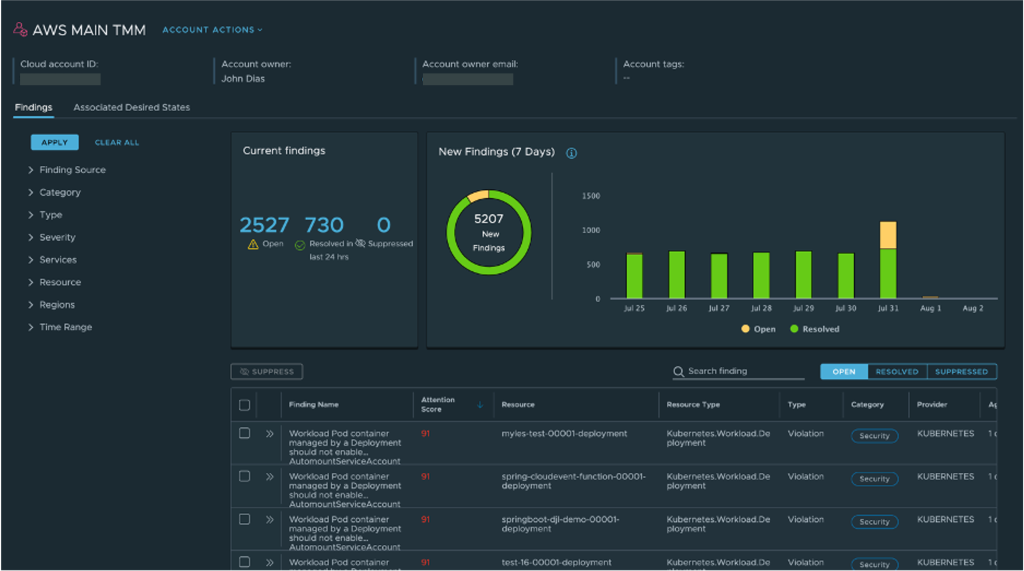Click the Jul 28 green bar
This screenshot has height=571, width=1024.
(x=761, y=276)
